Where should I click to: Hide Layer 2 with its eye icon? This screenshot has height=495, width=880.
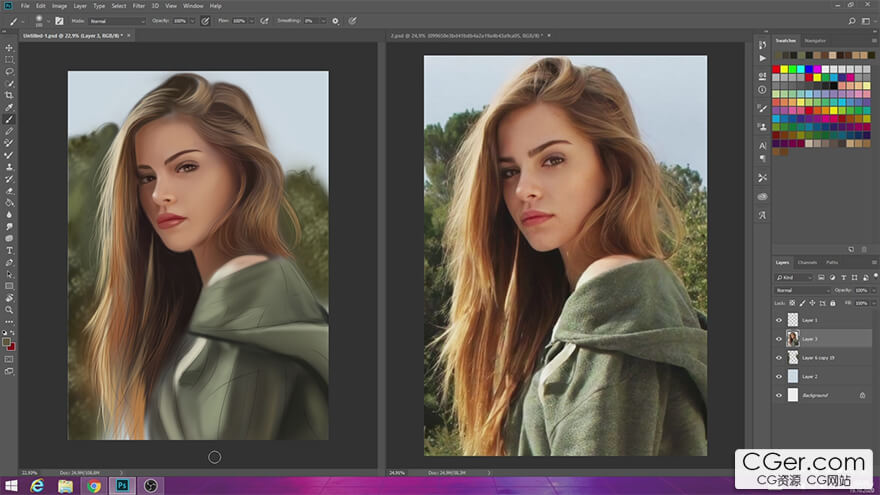click(779, 377)
